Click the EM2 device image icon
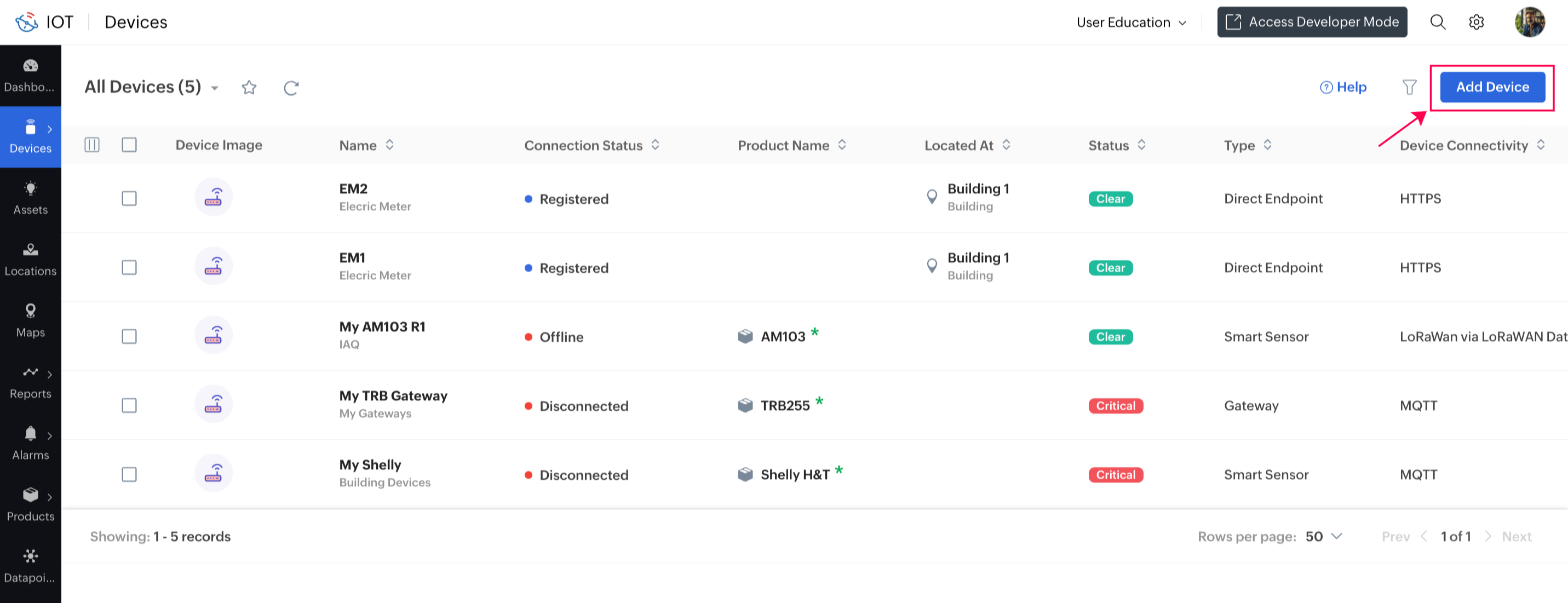The image size is (1568, 603). pos(213,197)
